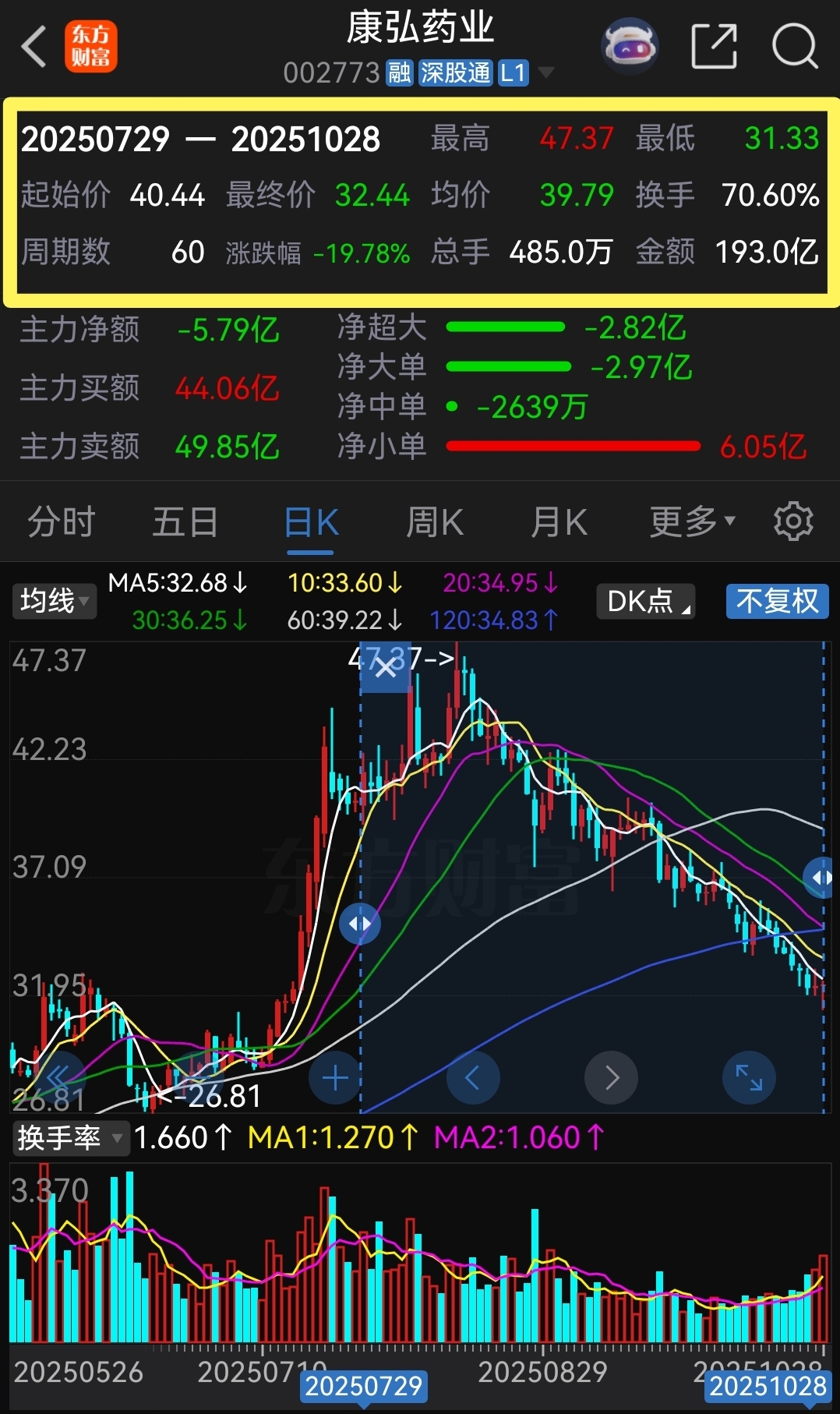Tap the 换手 value 70.60%

(771, 195)
